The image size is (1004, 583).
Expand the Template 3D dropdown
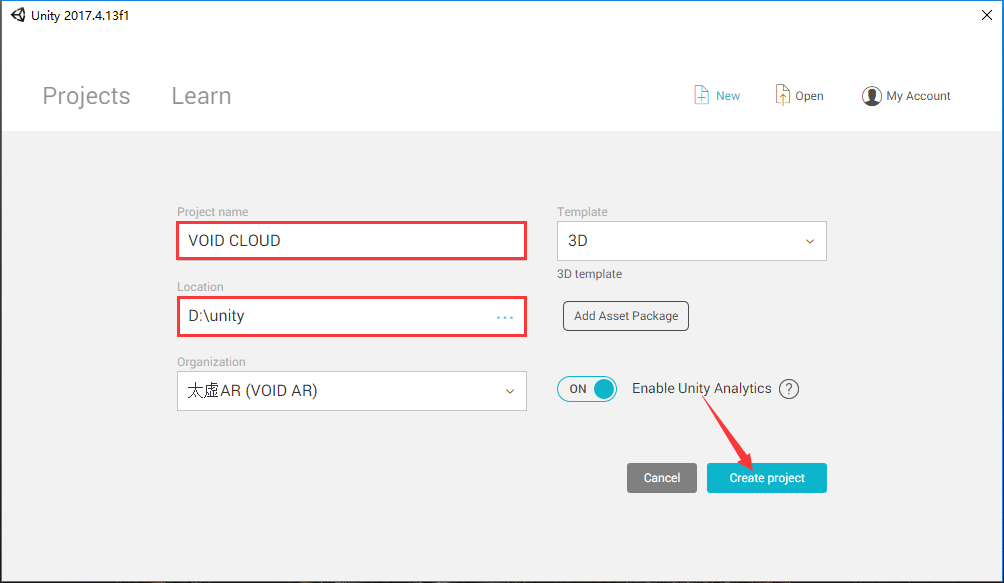pyautogui.click(x=691, y=241)
